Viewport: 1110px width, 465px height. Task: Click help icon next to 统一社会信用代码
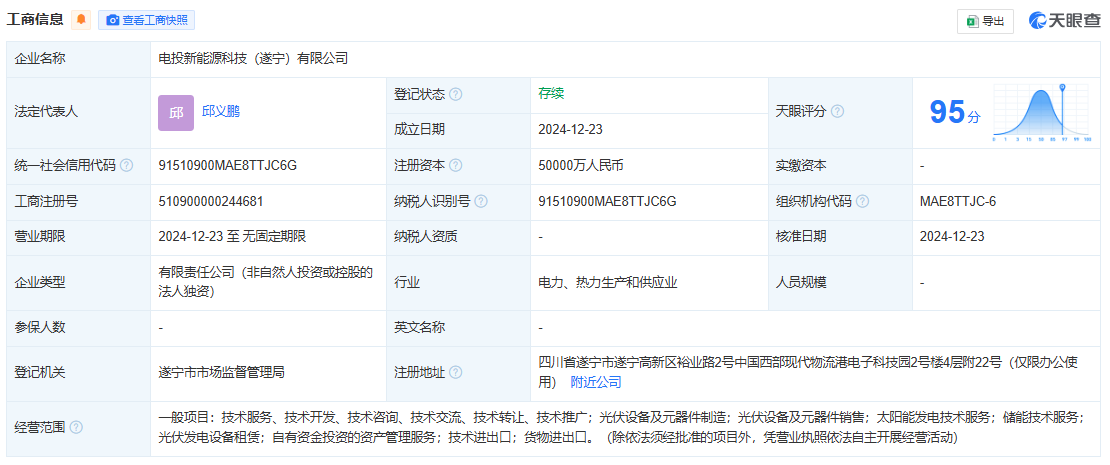pos(126,166)
